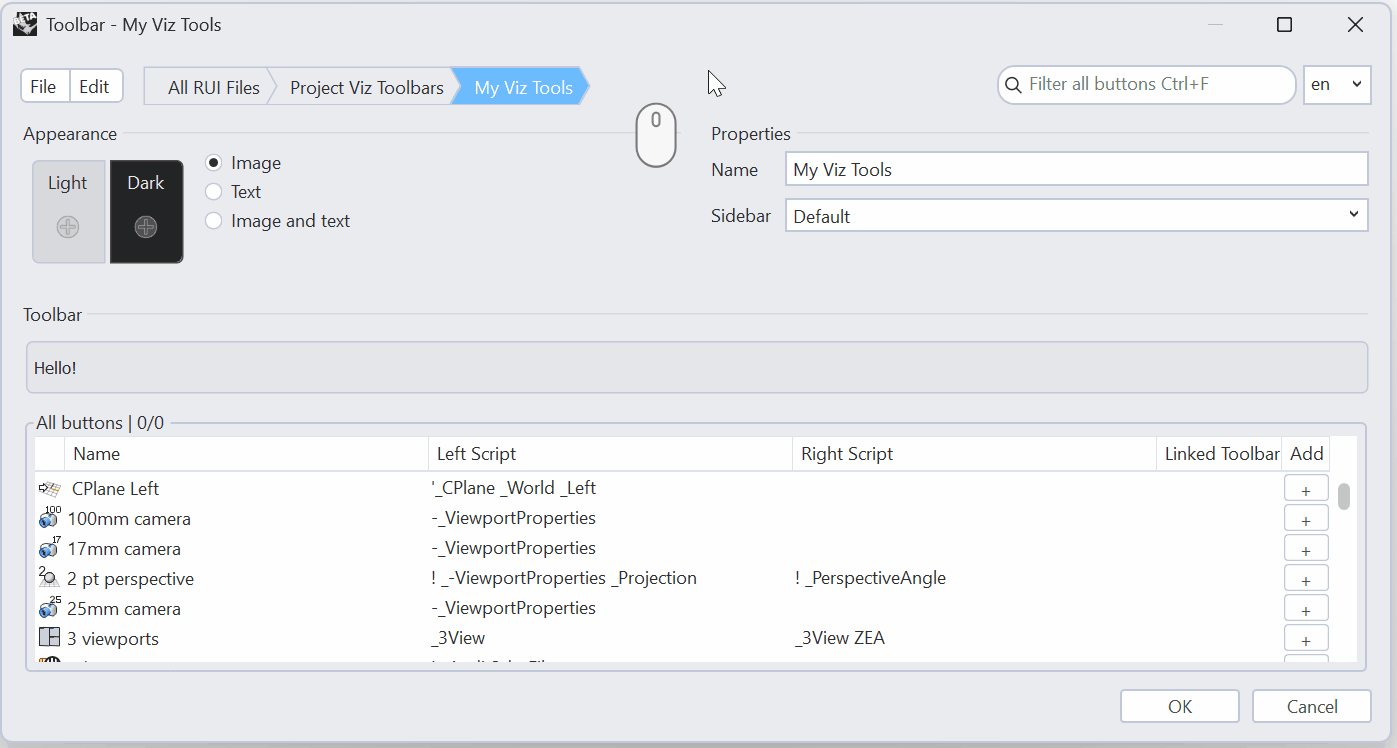Click the 3 viewports layout icon
Viewport: 1397px width, 748px height.
click(x=50, y=638)
